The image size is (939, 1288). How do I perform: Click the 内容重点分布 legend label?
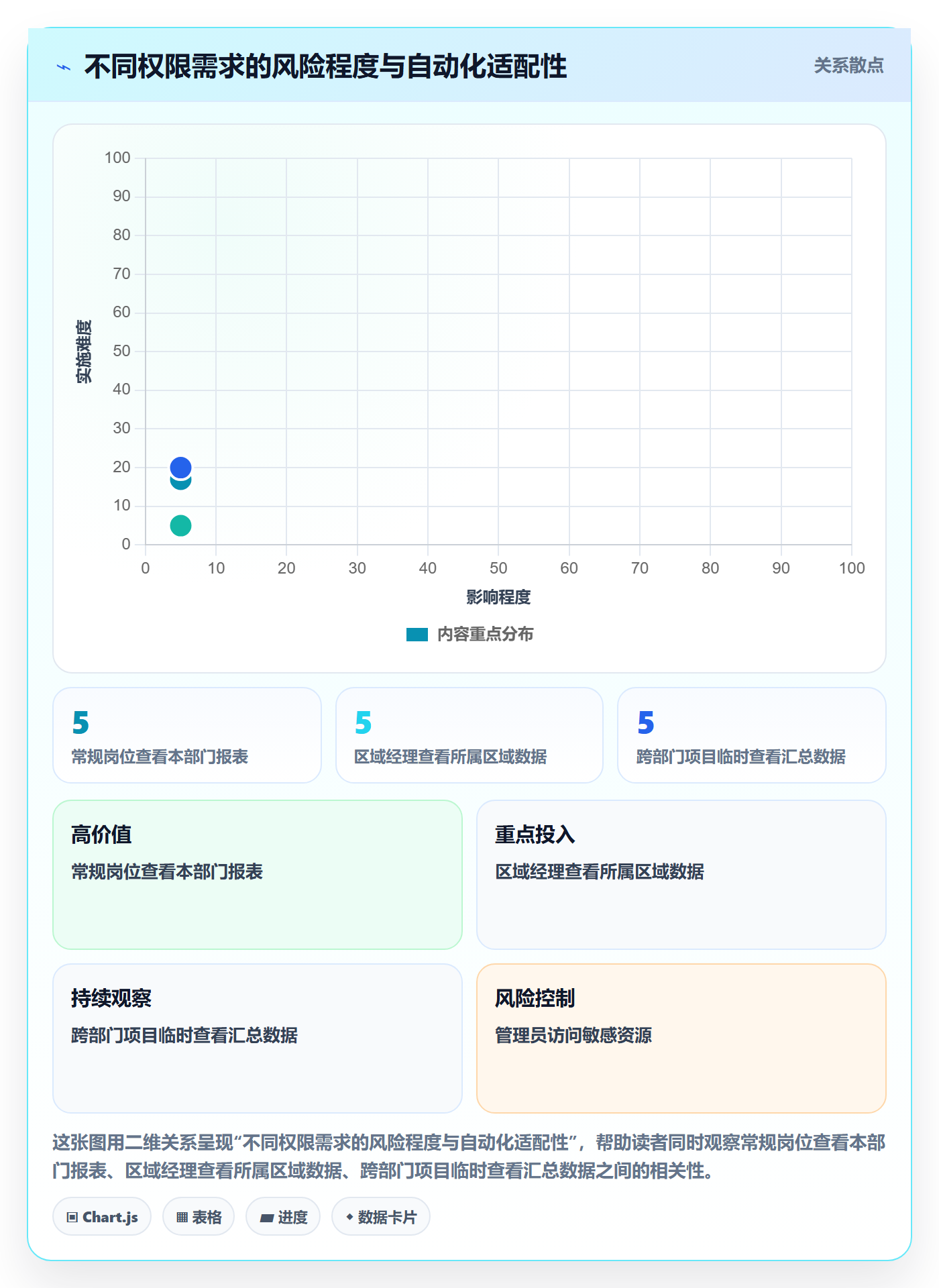click(x=485, y=635)
